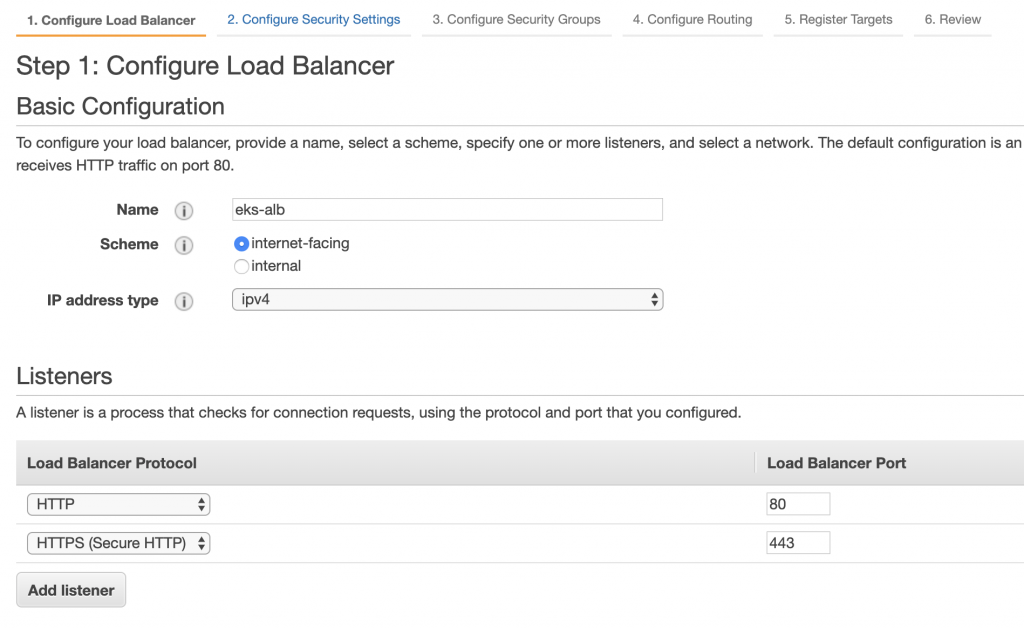Image resolution: width=1024 pixels, height=628 pixels.
Task: Open the HTTP protocol dropdown
Action: tap(118, 504)
